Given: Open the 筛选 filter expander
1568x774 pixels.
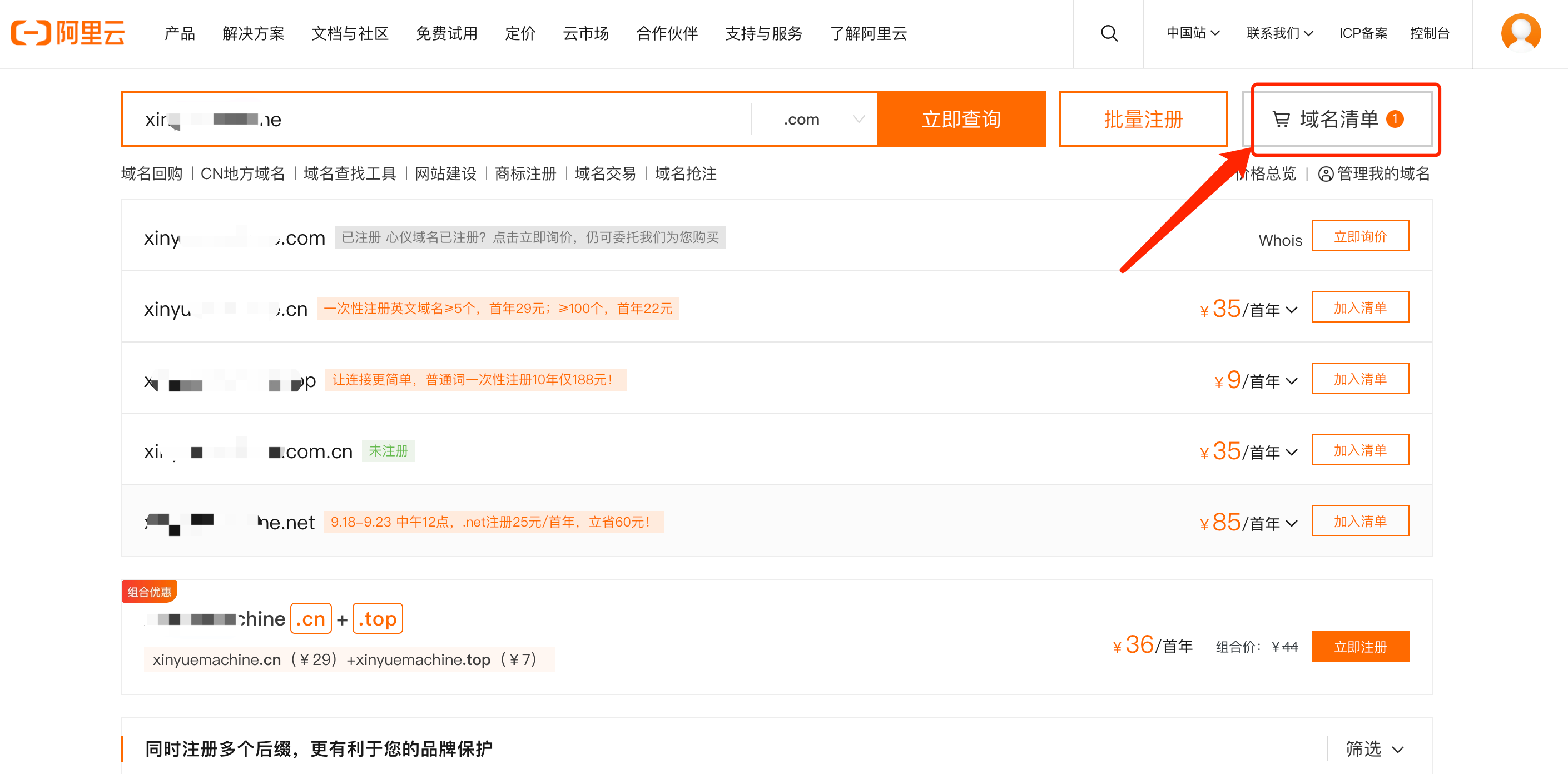Looking at the screenshot, I should [1375, 748].
